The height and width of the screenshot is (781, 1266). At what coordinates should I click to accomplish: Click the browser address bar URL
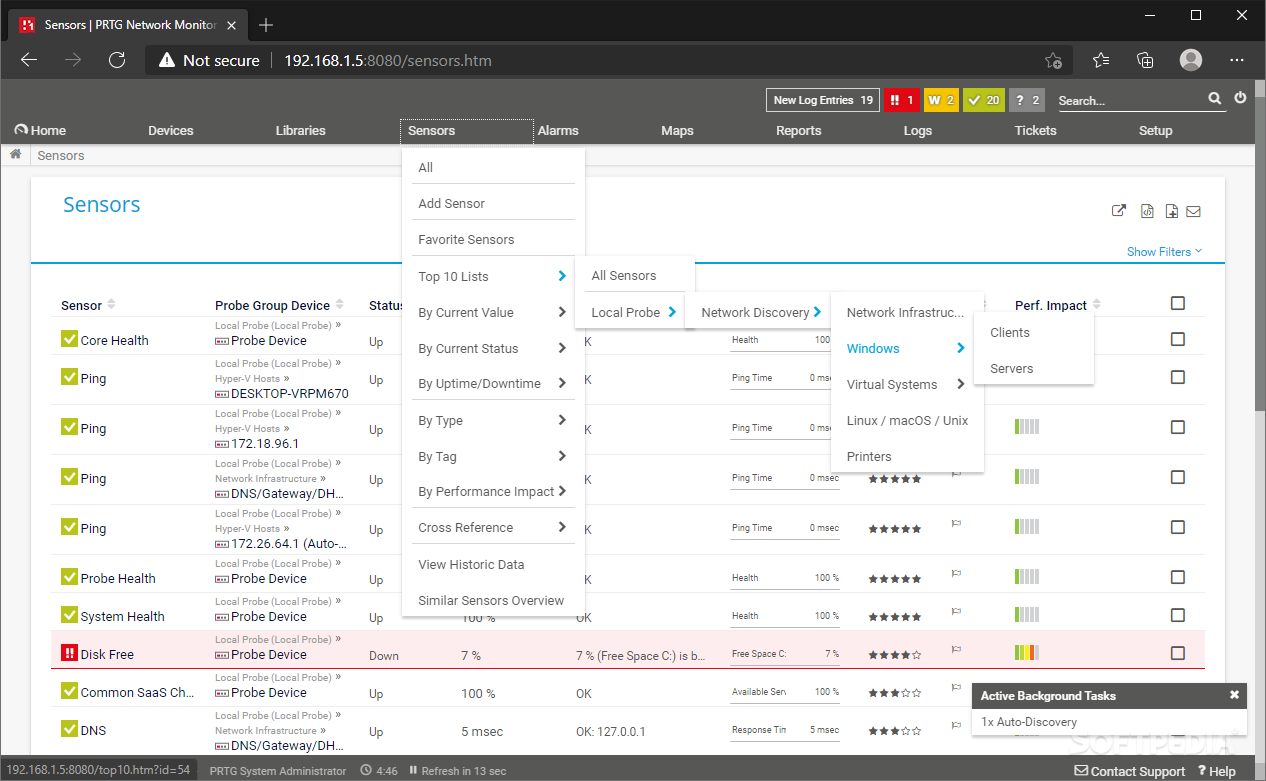pyautogui.click(x=388, y=60)
